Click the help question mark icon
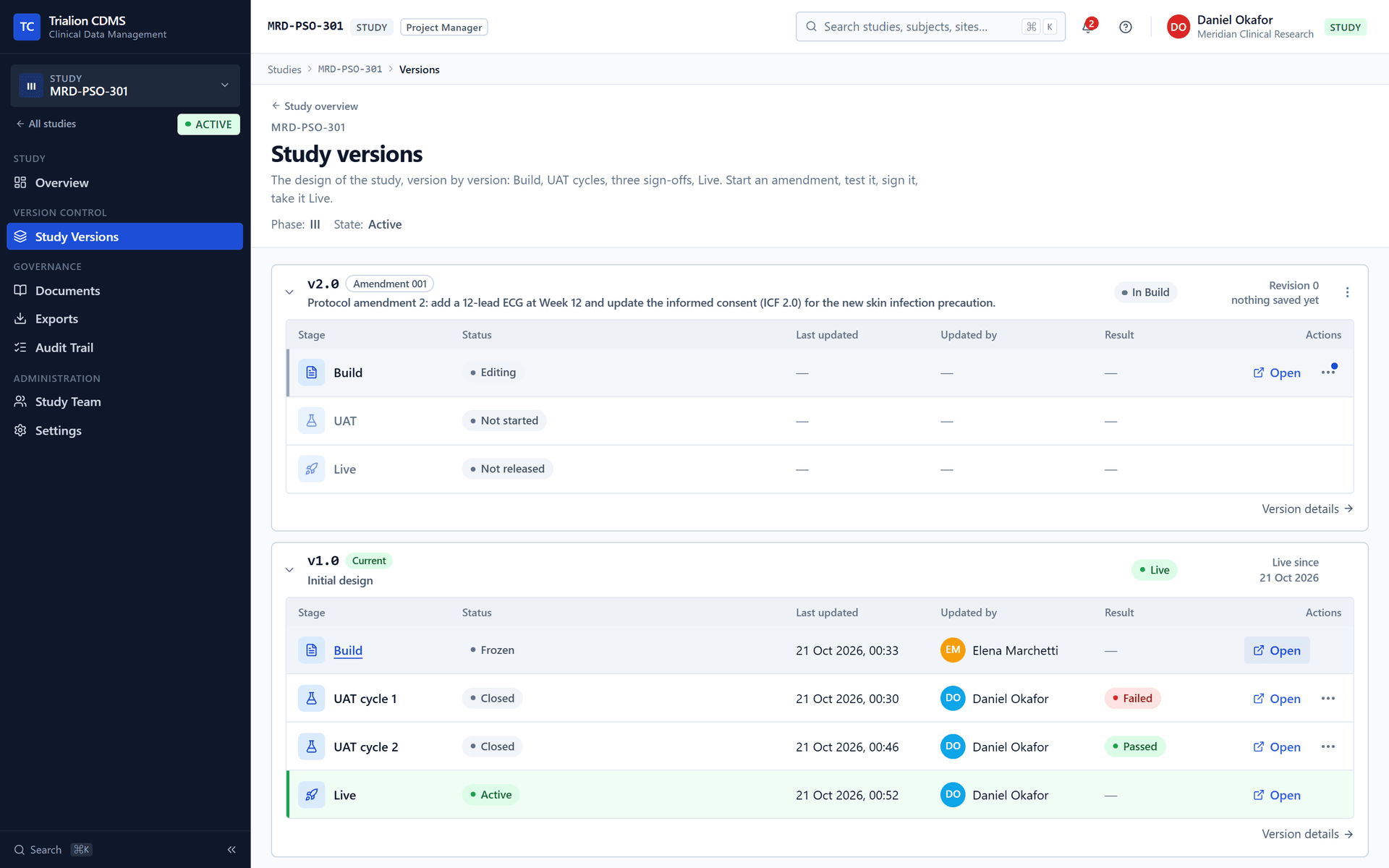 (x=1125, y=27)
